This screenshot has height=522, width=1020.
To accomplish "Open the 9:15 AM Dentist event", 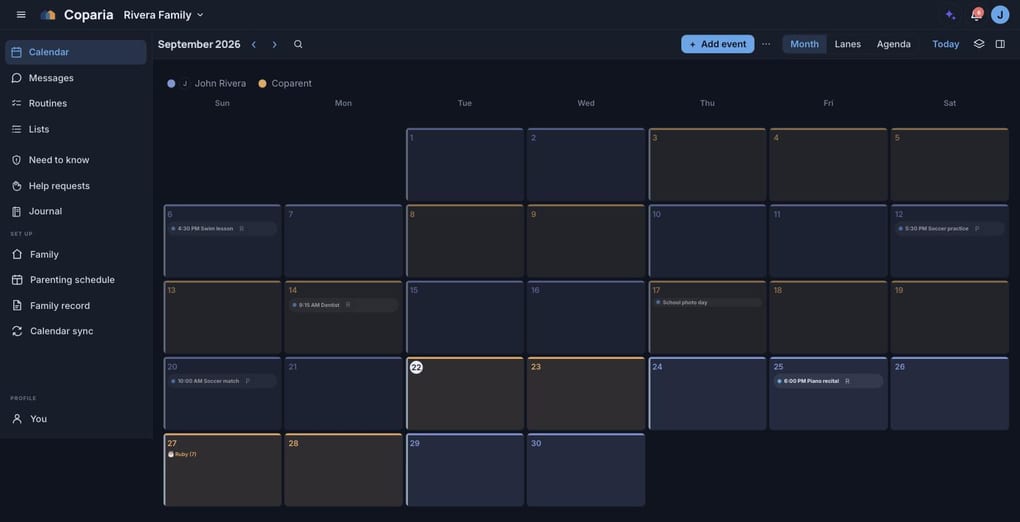I will 343,305.
